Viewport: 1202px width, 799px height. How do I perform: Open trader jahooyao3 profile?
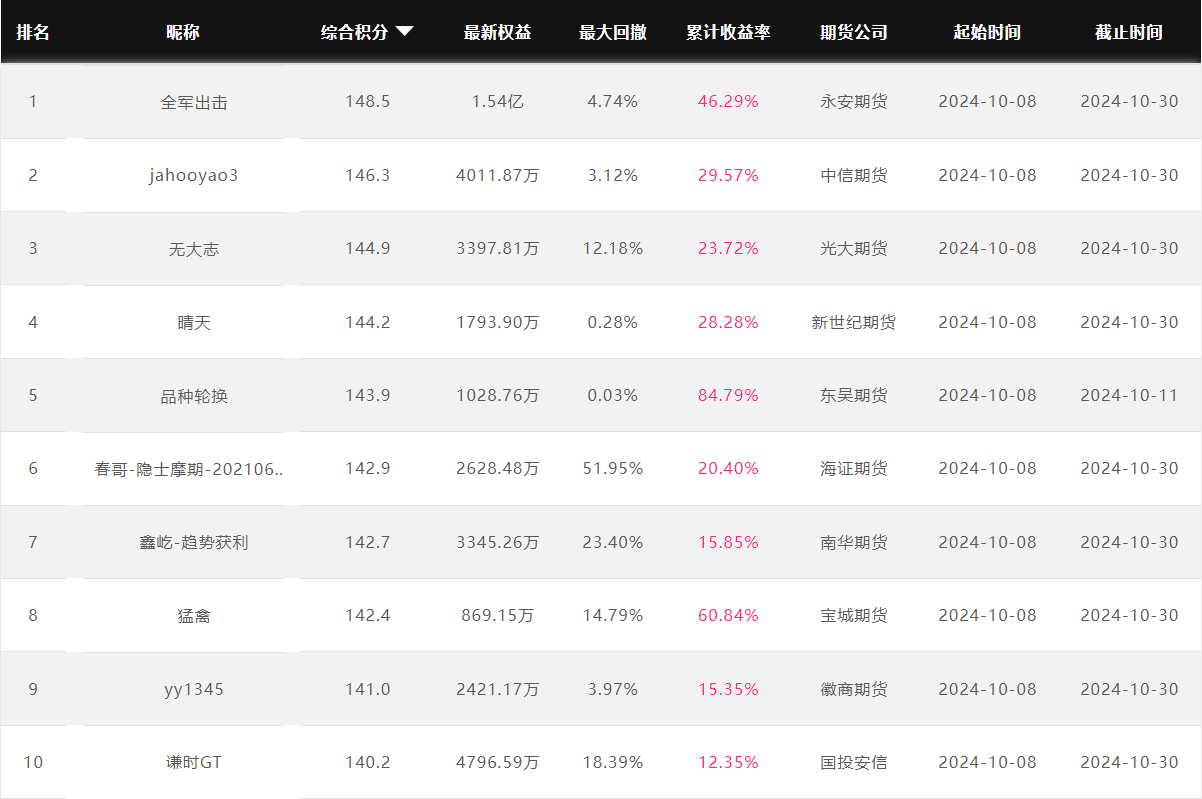[194, 175]
